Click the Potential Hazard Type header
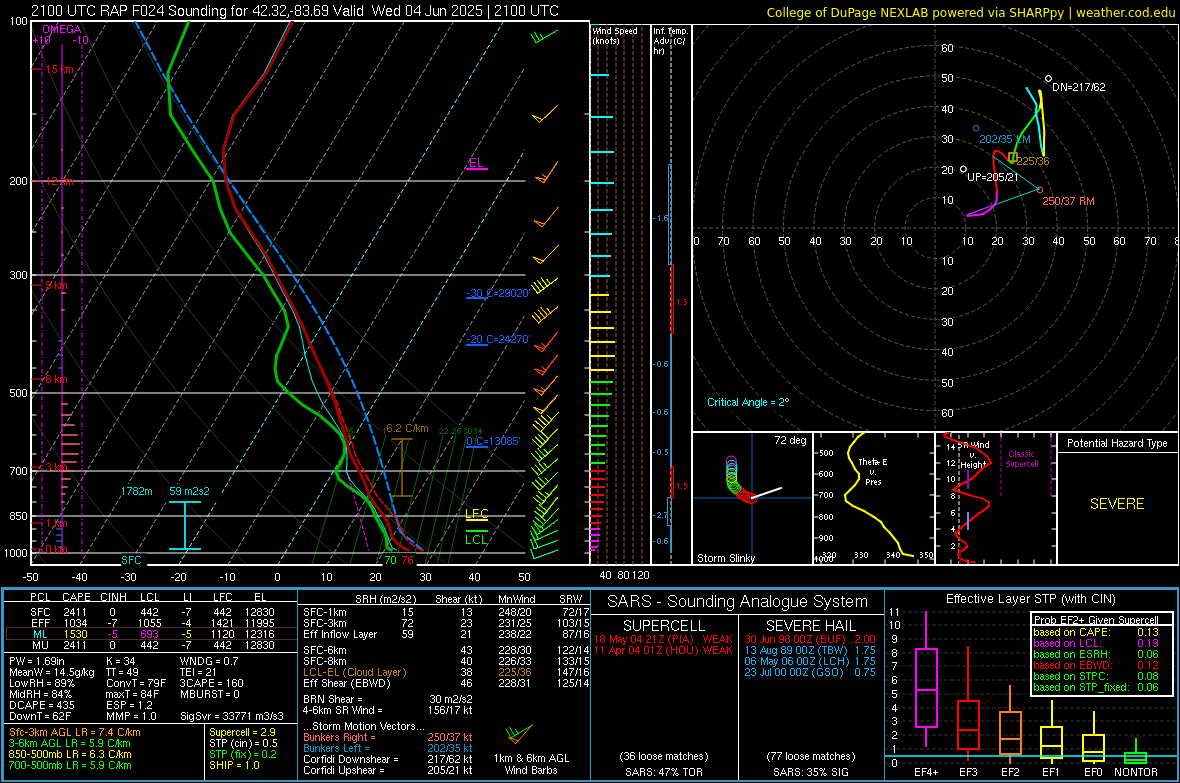The image size is (1180, 783). [1117, 443]
